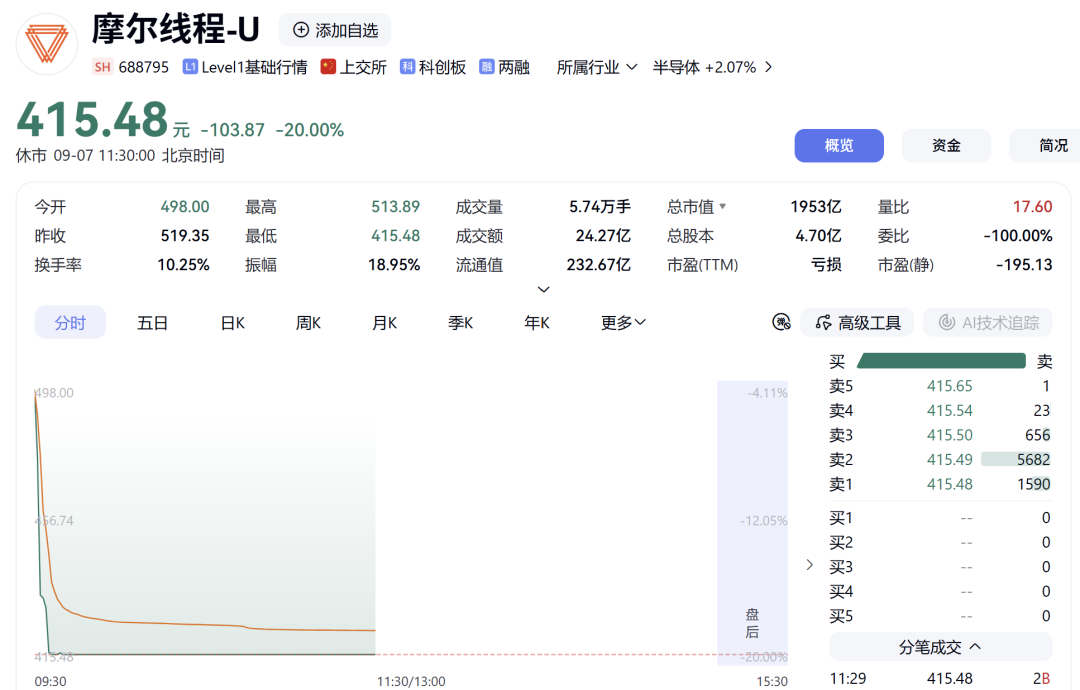Click the round chart settings icon beside 高级工具
The height and width of the screenshot is (690, 1080).
point(781,322)
